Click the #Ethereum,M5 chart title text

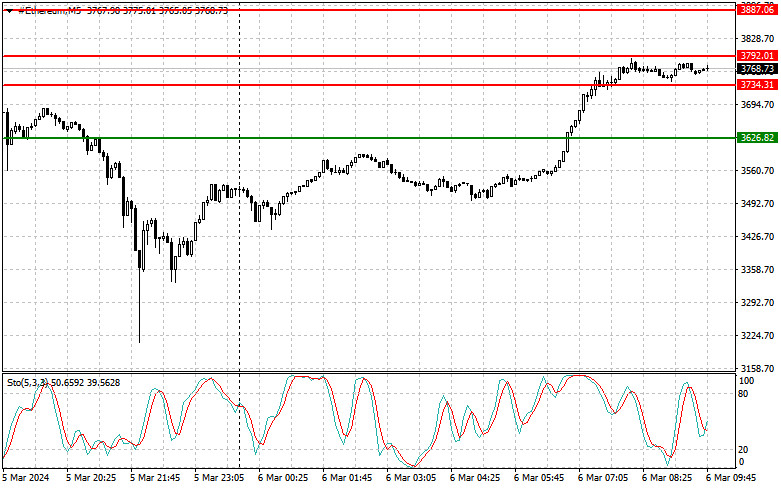click(49, 10)
